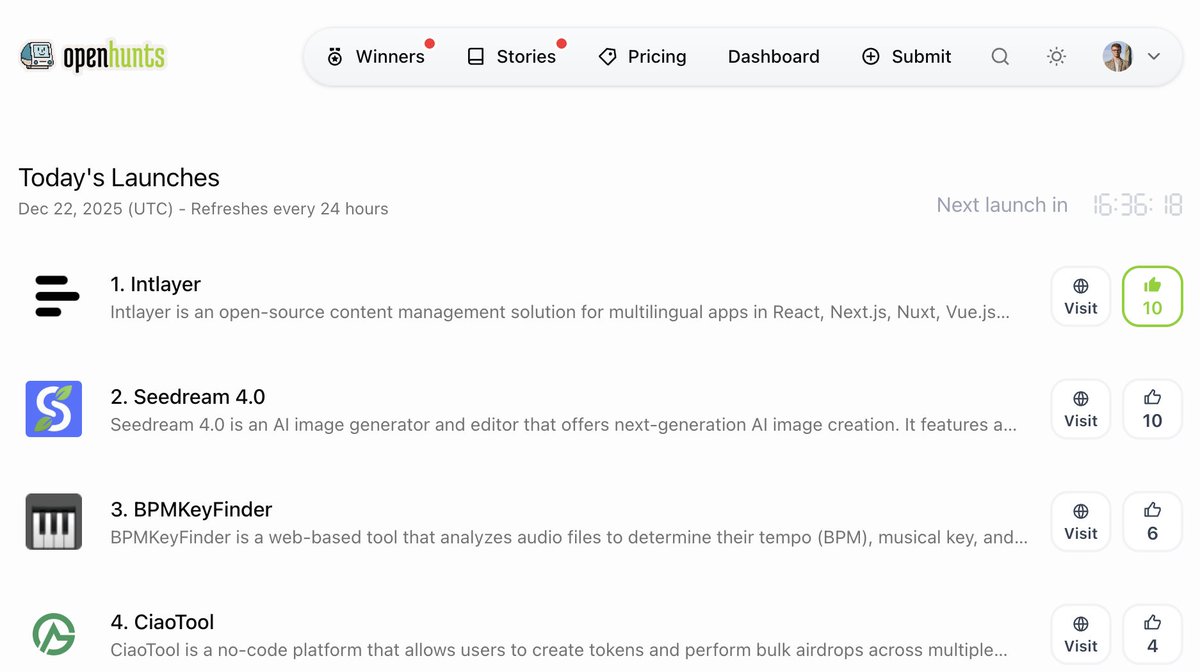Visit the Intlayer website
Viewport: 1200px width, 672px height.
coord(1081,296)
